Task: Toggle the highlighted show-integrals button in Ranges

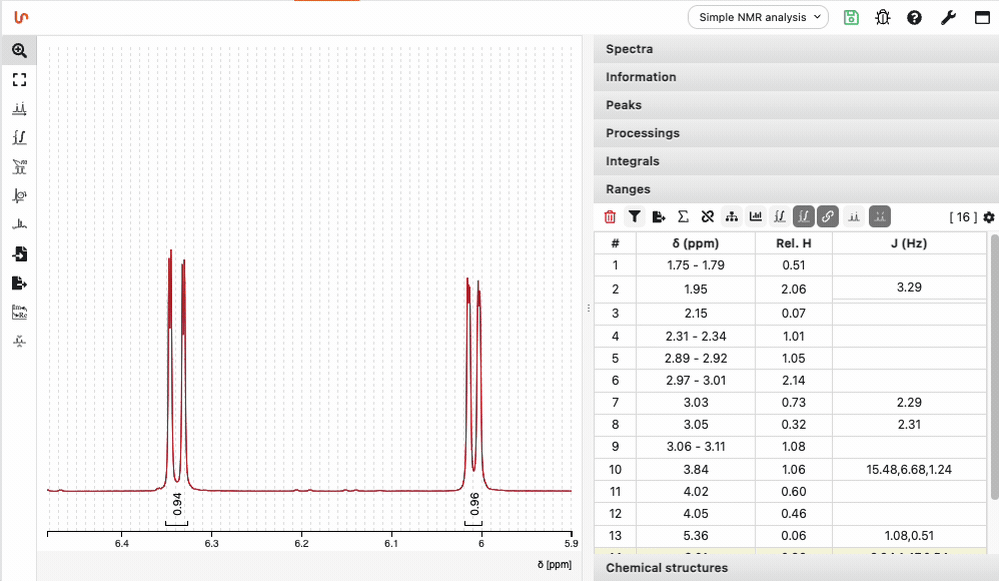Action: (x=803, y=216)
